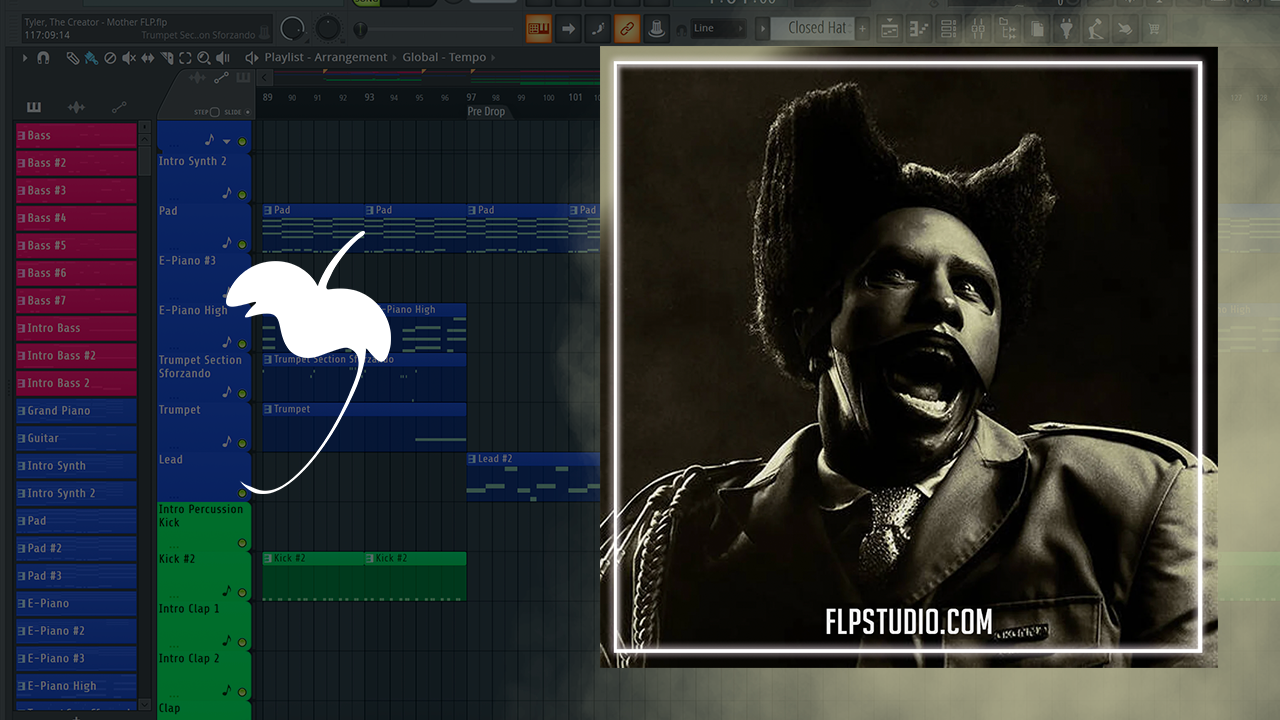Mute the Pad track via green LED
The image size is (1280, 720).
click(242, 243)
